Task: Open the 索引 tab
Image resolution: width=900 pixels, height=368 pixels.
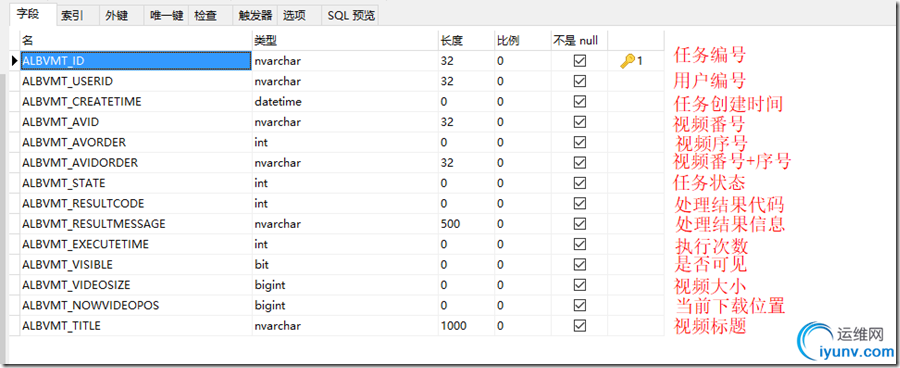Action: point(72,16)
